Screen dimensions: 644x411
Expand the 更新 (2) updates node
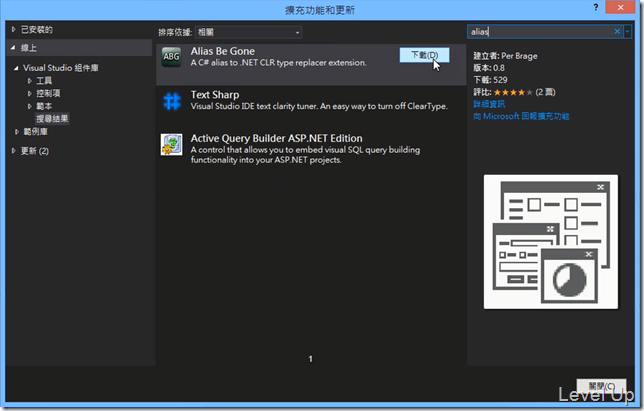pyautogui.click(x=14, y=151)
